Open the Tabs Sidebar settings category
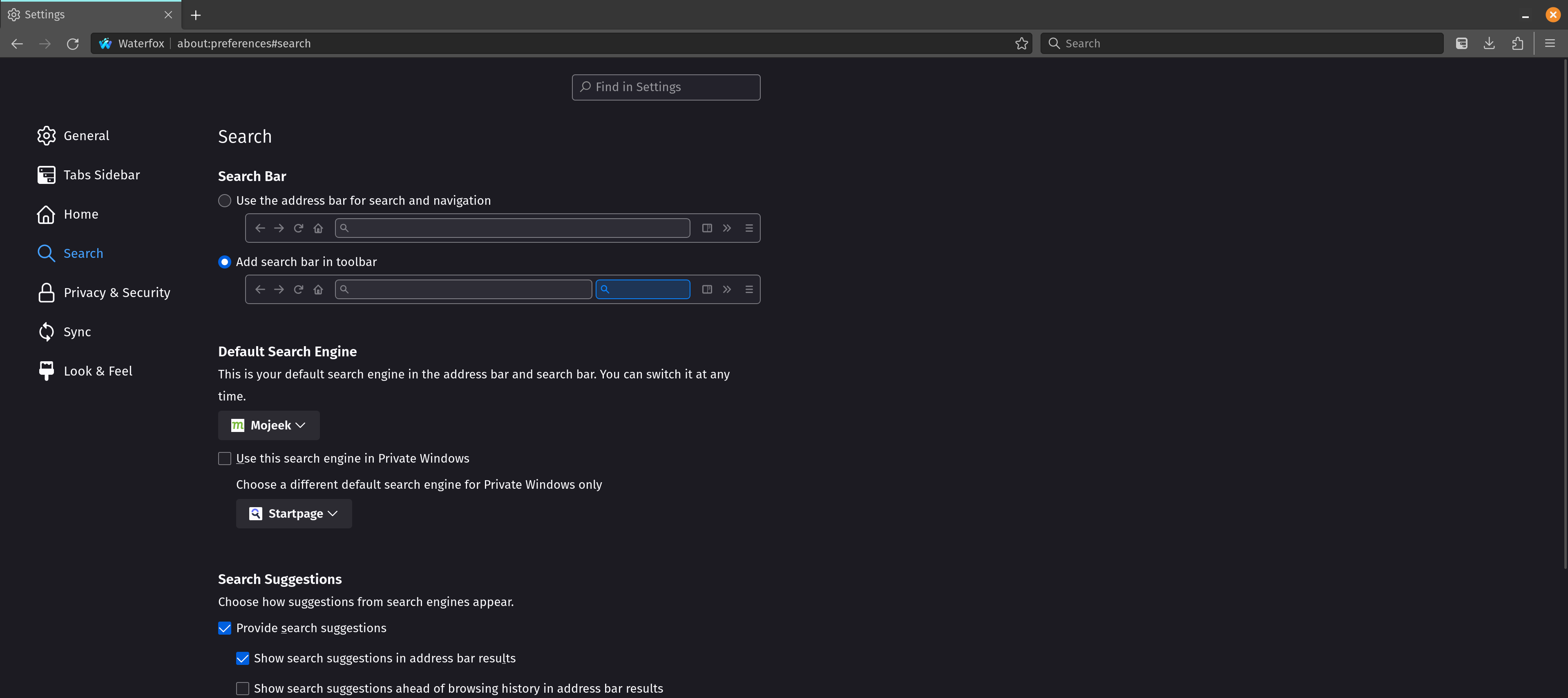Image resolution: width=1568 pixels, height=698 pixels. (102, 175)
